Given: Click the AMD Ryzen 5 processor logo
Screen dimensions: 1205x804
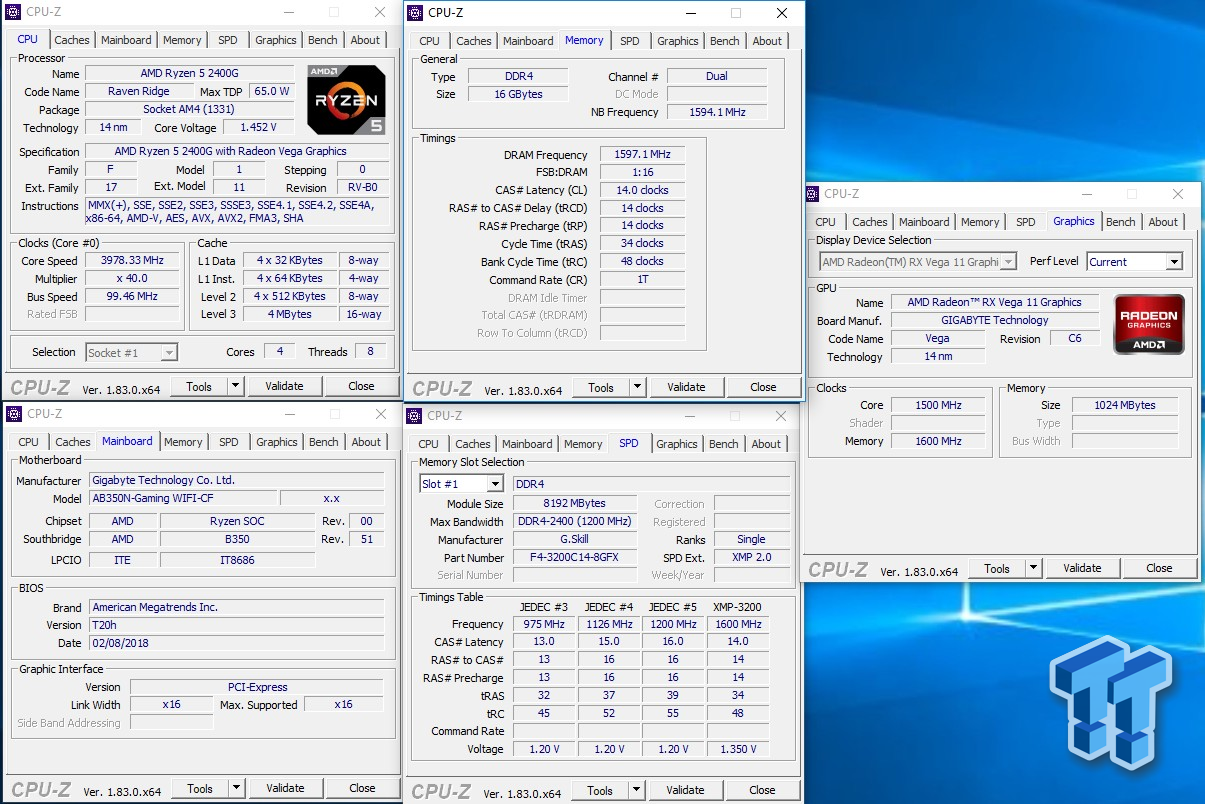Looking at the screenshot, I should click(x=346, y=100).
